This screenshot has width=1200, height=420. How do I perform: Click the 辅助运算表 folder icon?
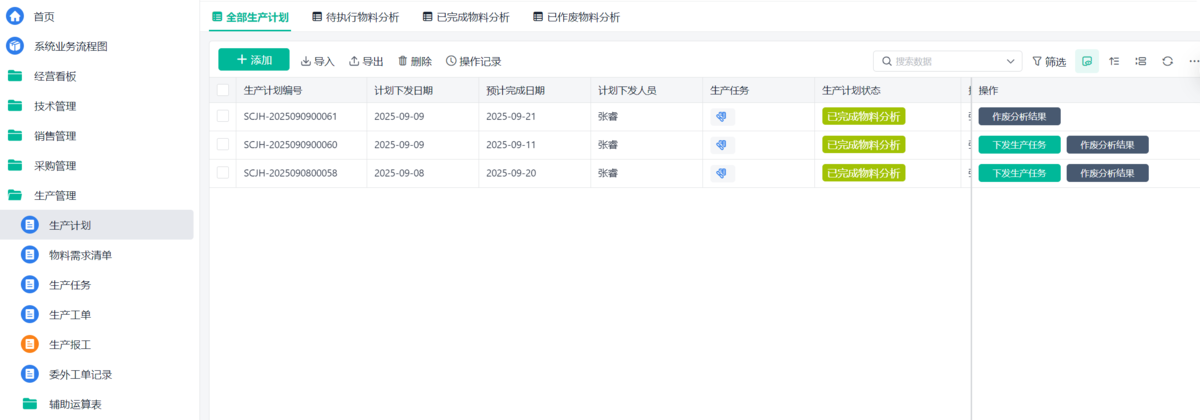click(x=30, y=405)
